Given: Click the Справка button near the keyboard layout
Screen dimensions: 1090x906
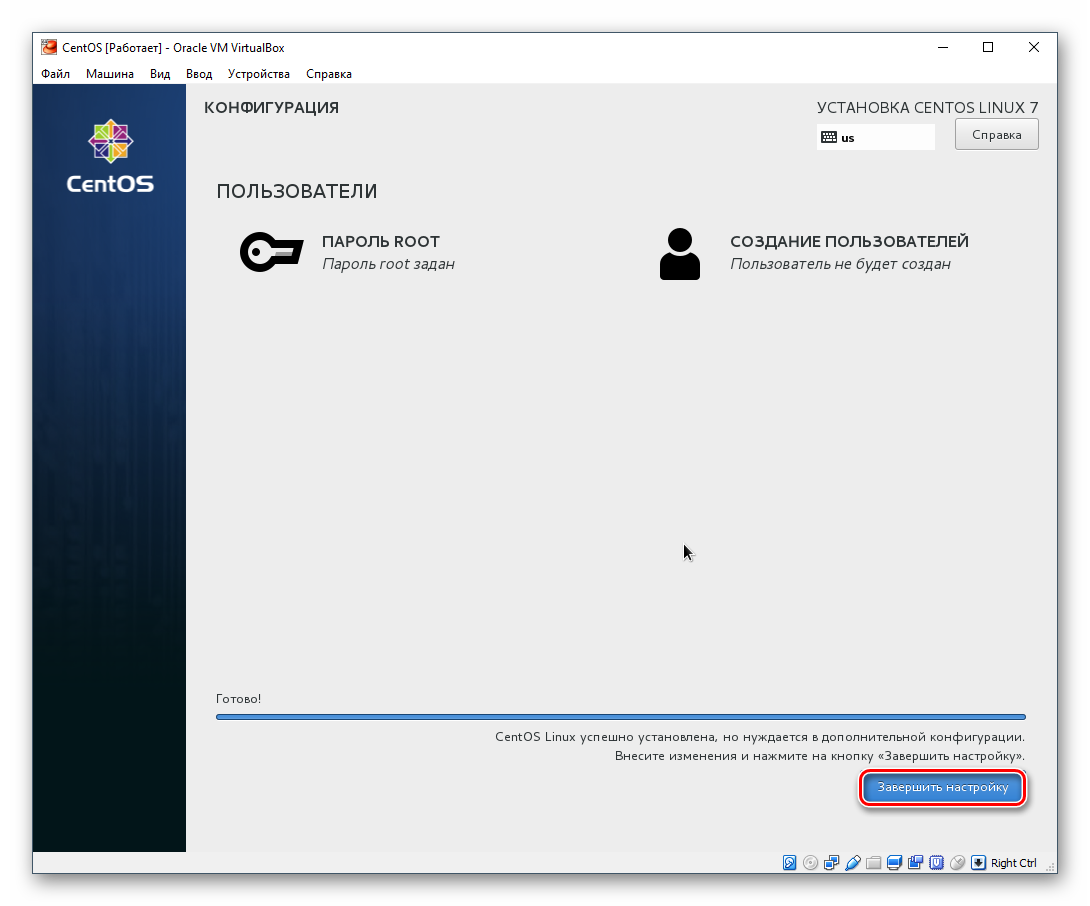Looking at the screenshot, I should coord(996,133).
